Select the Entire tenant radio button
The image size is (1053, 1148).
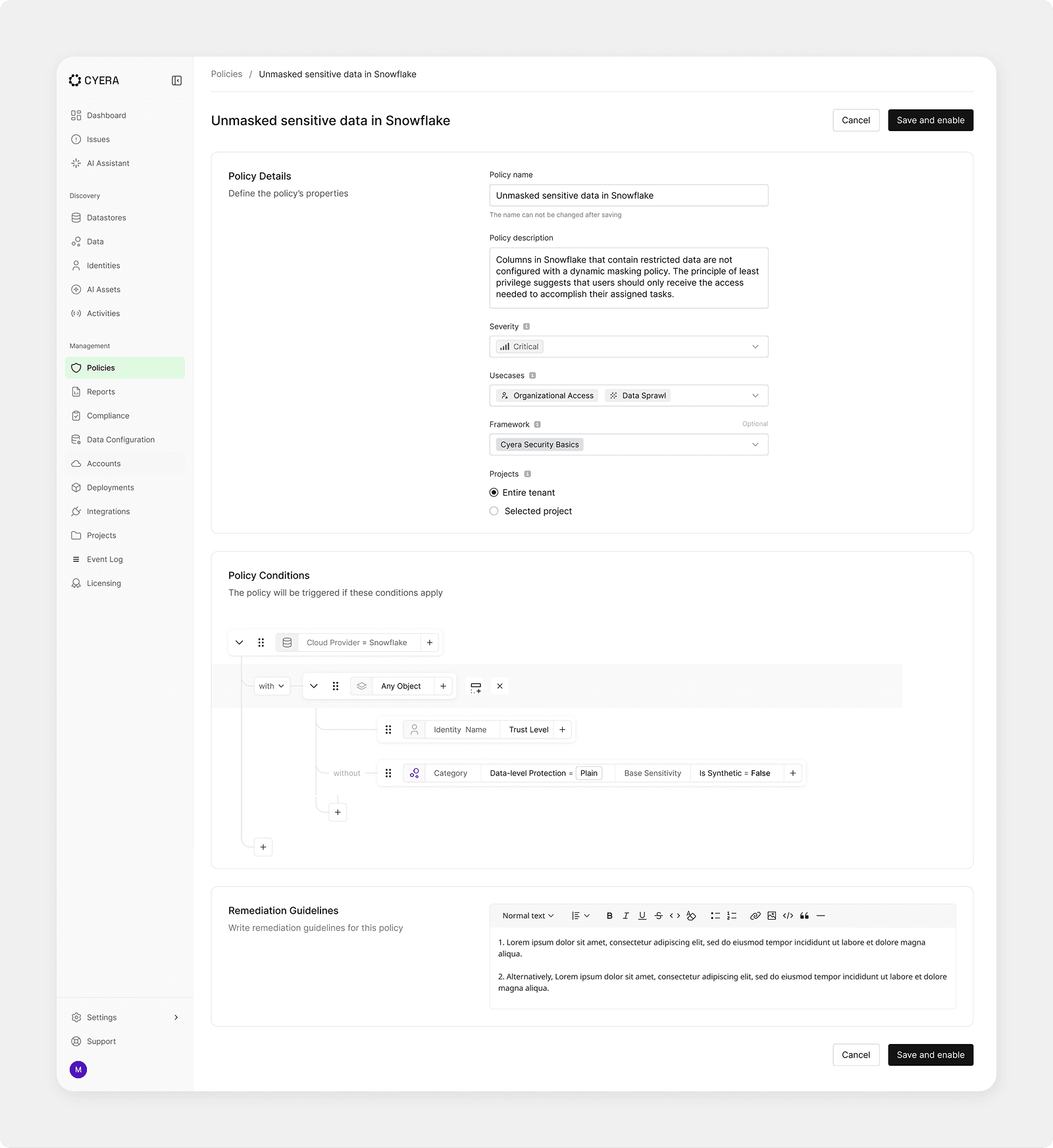494,492
